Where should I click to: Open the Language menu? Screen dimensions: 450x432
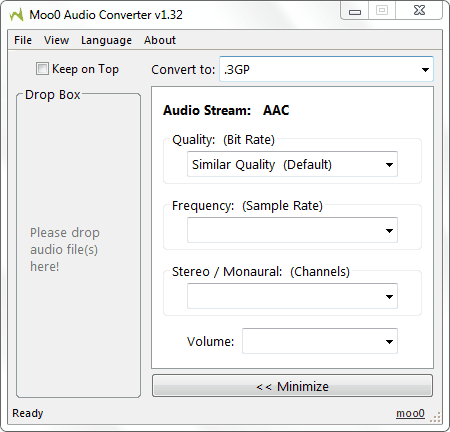coord(106,40)
